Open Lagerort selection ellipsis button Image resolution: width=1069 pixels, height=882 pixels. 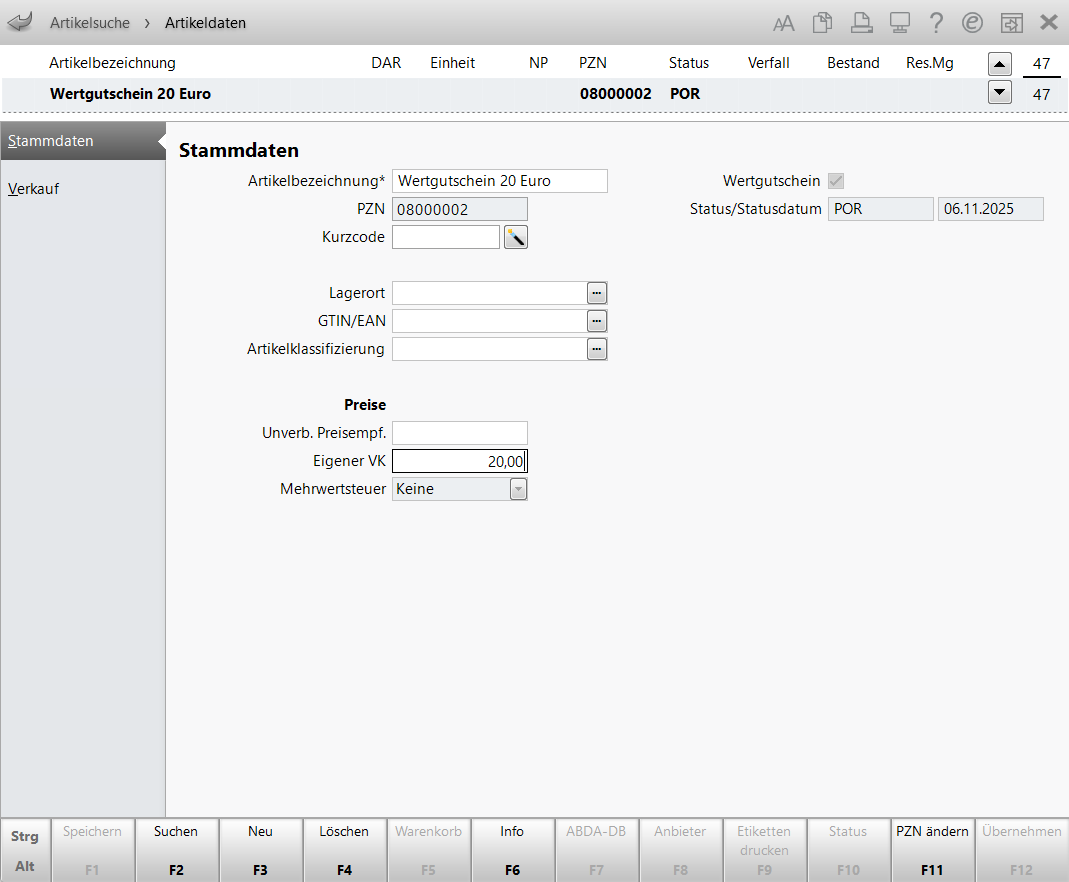click(x=597, y=293)
